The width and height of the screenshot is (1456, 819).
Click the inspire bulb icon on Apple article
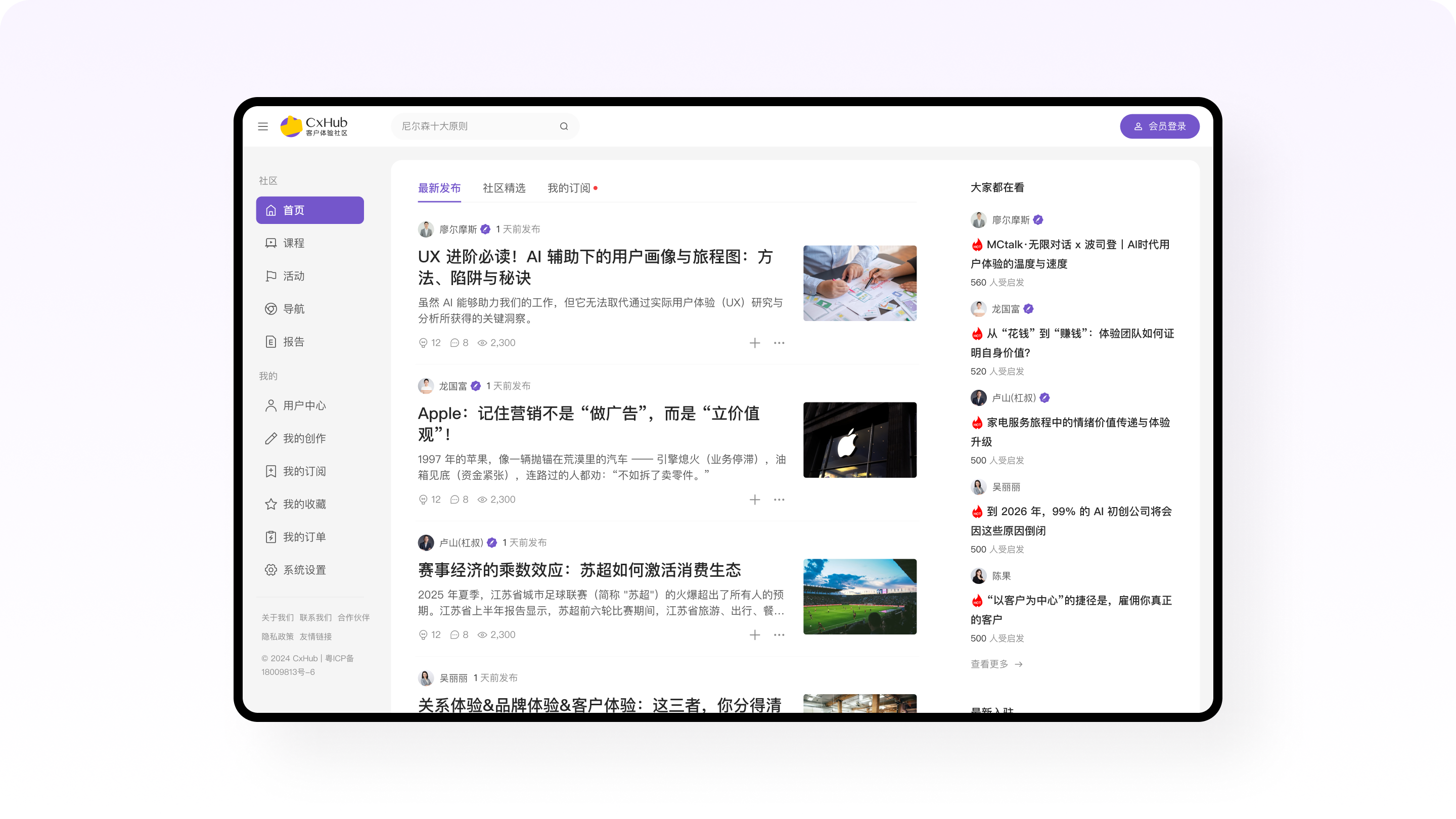[423, 499]
